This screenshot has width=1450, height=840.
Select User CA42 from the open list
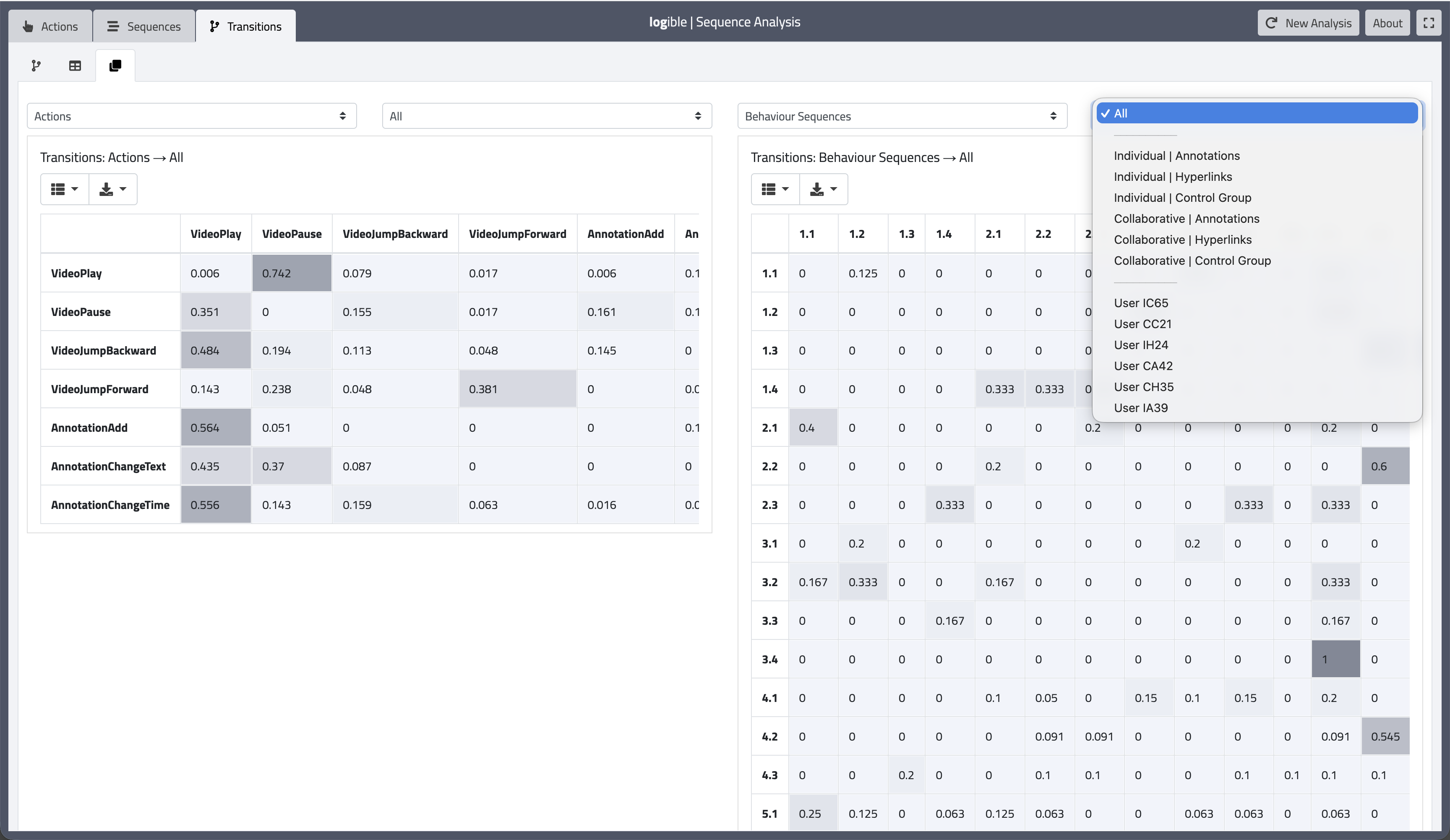1143,365
